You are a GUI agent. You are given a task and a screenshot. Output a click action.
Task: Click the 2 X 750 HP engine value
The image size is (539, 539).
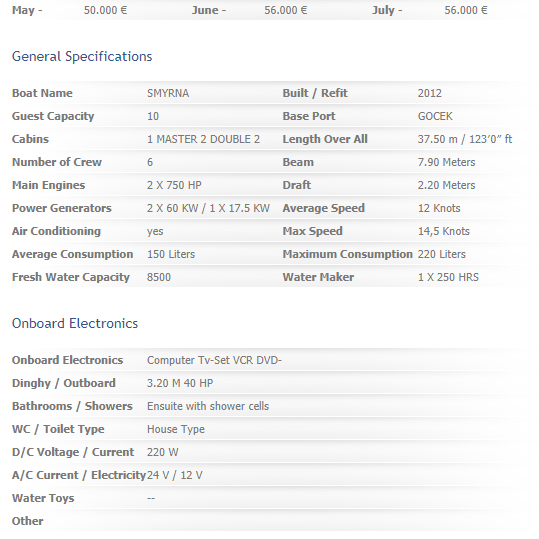pos(174,185)
